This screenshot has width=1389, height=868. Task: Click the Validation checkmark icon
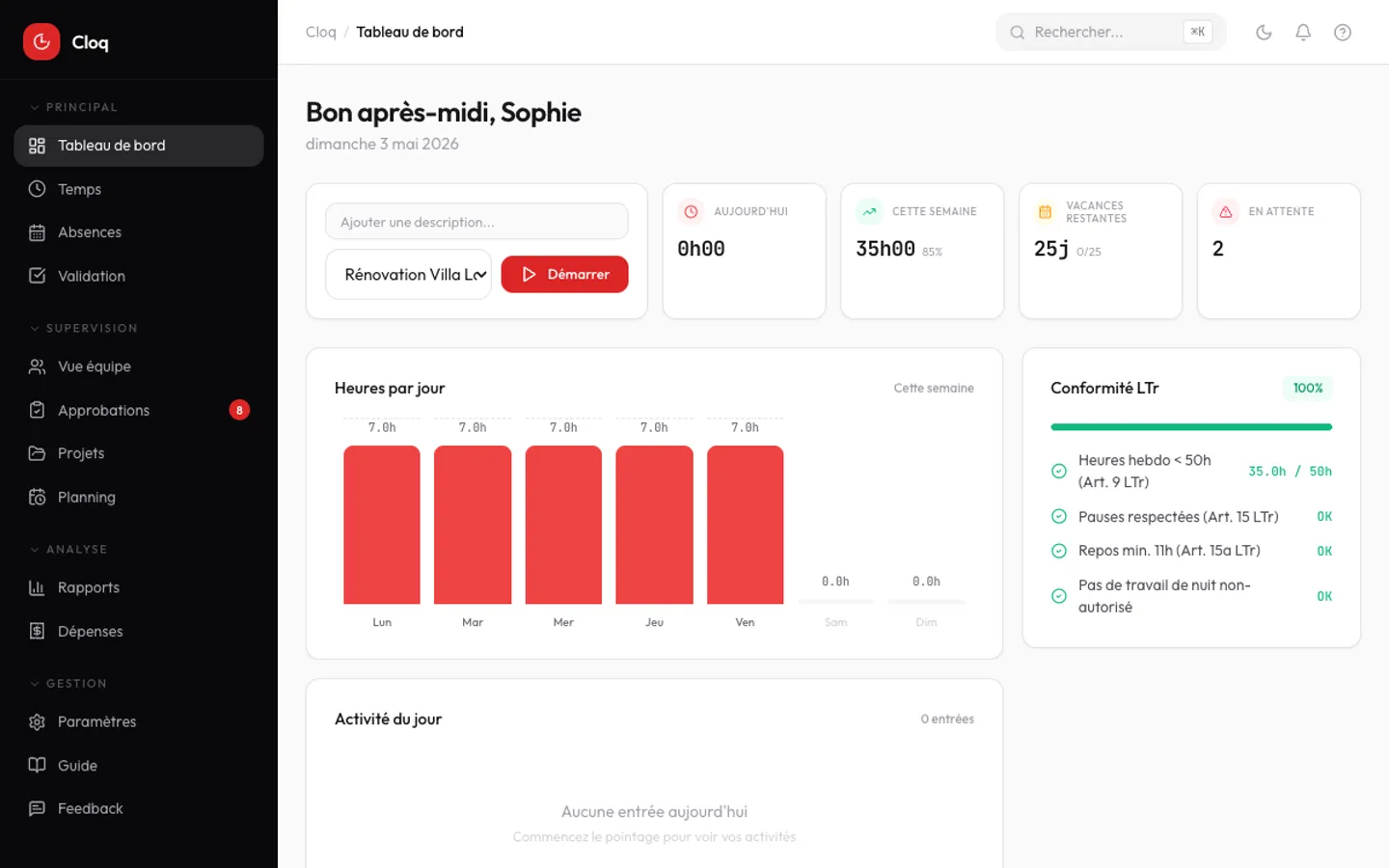[x=37, y=276]
